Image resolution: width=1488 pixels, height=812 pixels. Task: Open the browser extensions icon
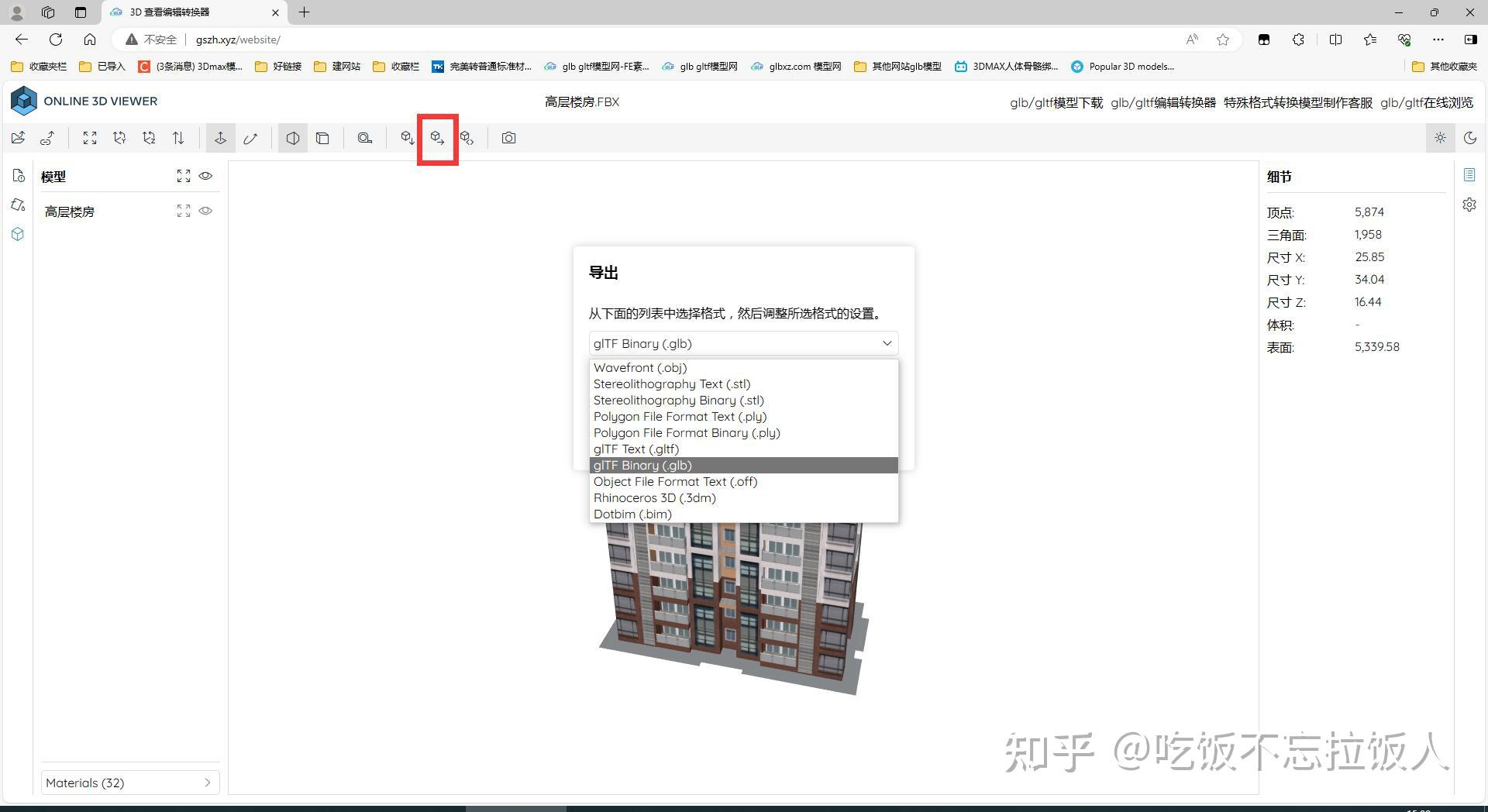click(x=1298, y=40)
